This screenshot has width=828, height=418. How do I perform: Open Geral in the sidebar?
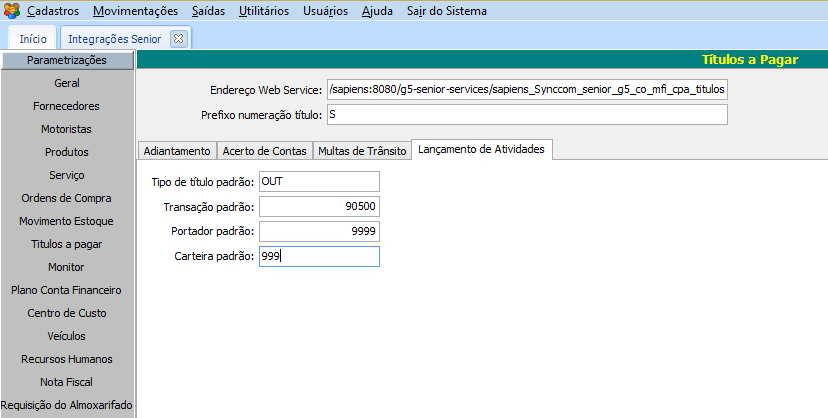(x=67, y=83)
